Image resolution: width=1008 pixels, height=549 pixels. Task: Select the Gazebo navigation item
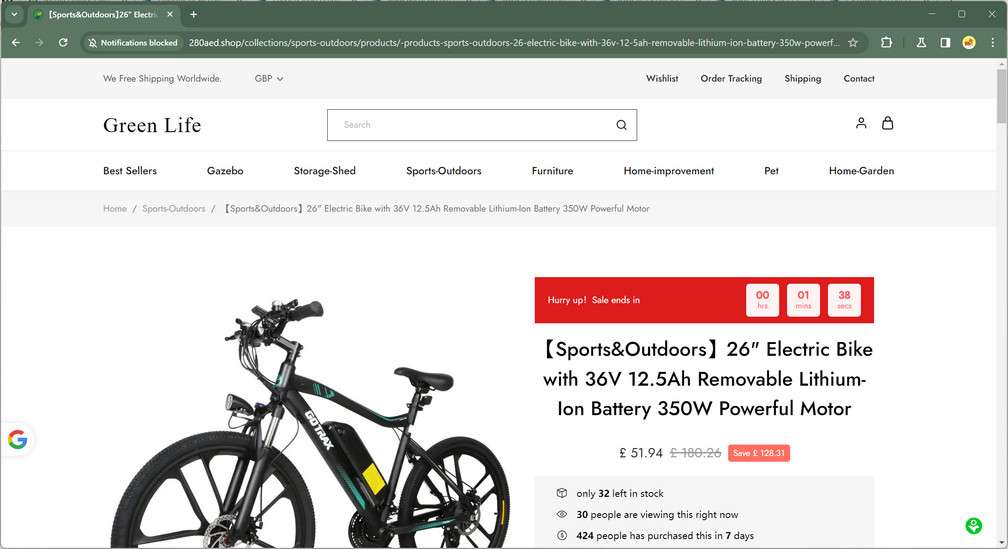point(225,171)
